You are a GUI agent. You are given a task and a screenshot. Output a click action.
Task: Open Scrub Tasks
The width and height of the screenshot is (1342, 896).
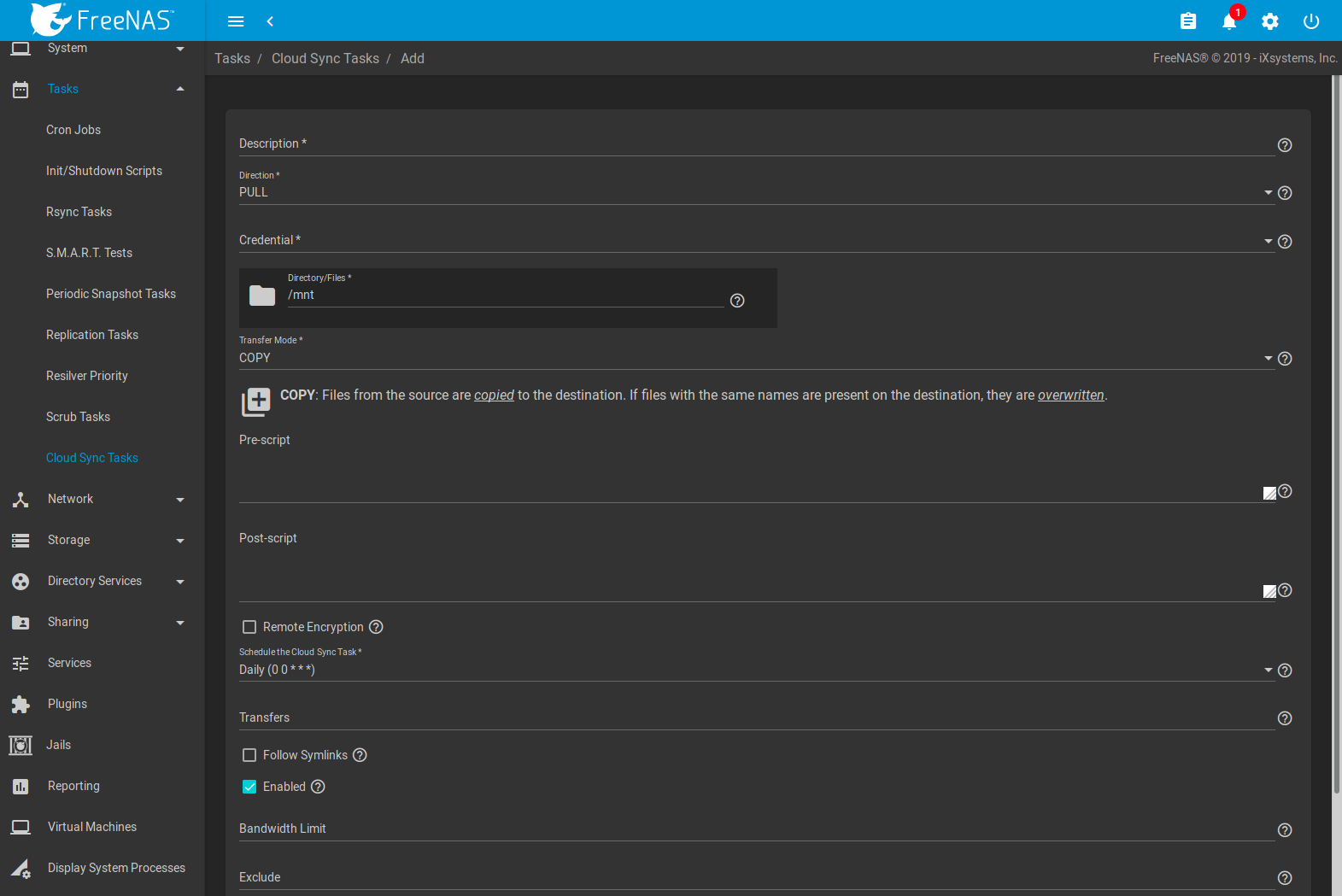pos(78,417)
